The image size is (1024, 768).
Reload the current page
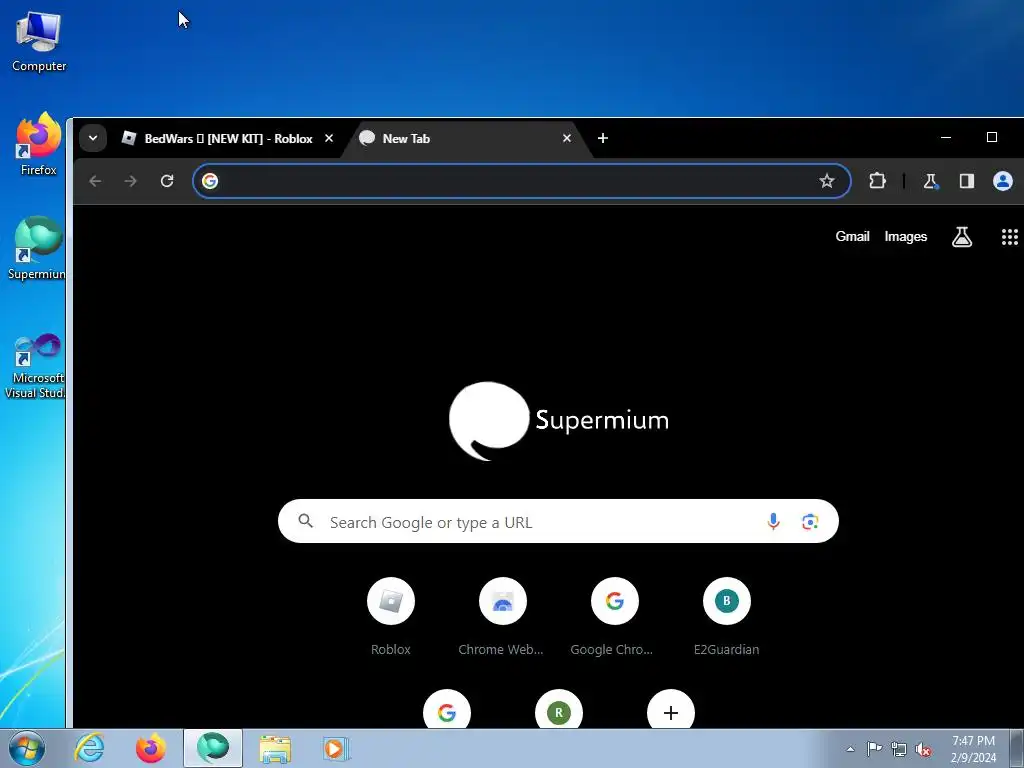click(x=167, y=181)
